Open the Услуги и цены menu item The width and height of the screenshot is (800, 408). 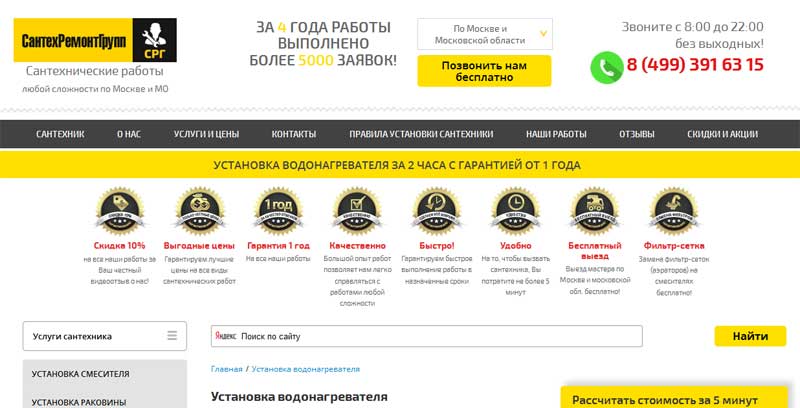(206, 134)
